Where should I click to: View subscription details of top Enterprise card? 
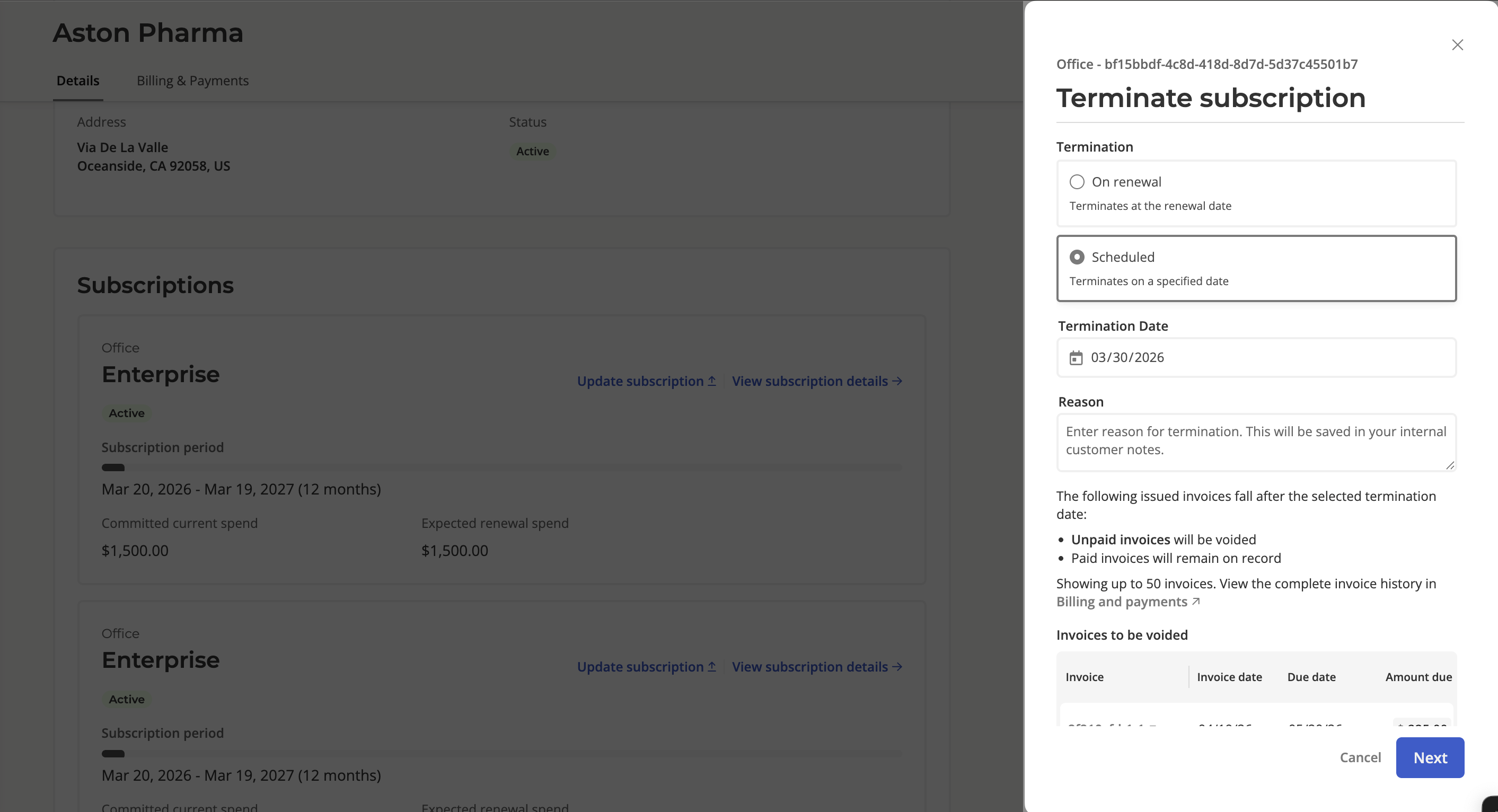[x=817, y=381]
